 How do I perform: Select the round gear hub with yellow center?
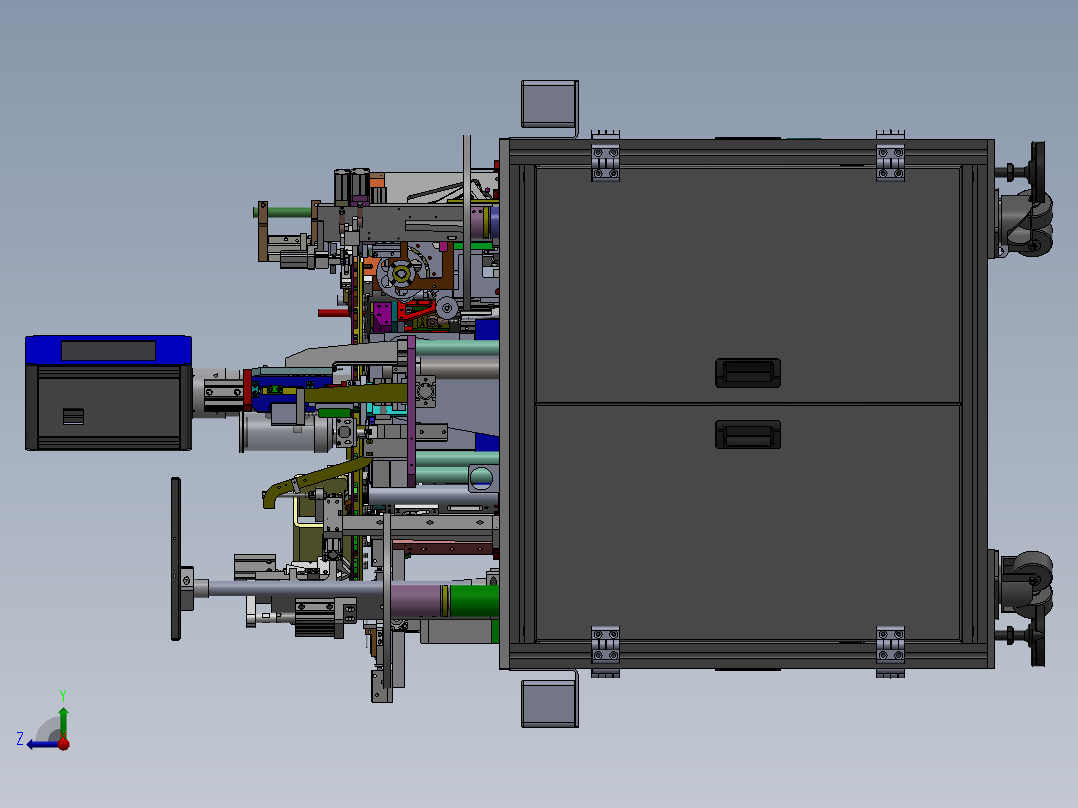coord(402,276)
